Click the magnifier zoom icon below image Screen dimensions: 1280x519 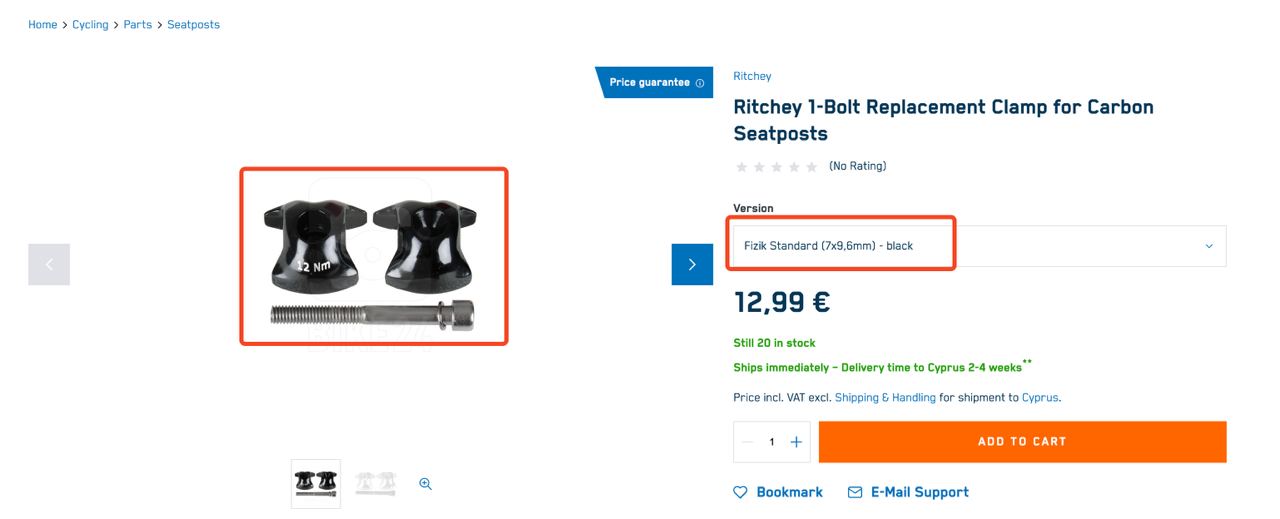point(425,484)
